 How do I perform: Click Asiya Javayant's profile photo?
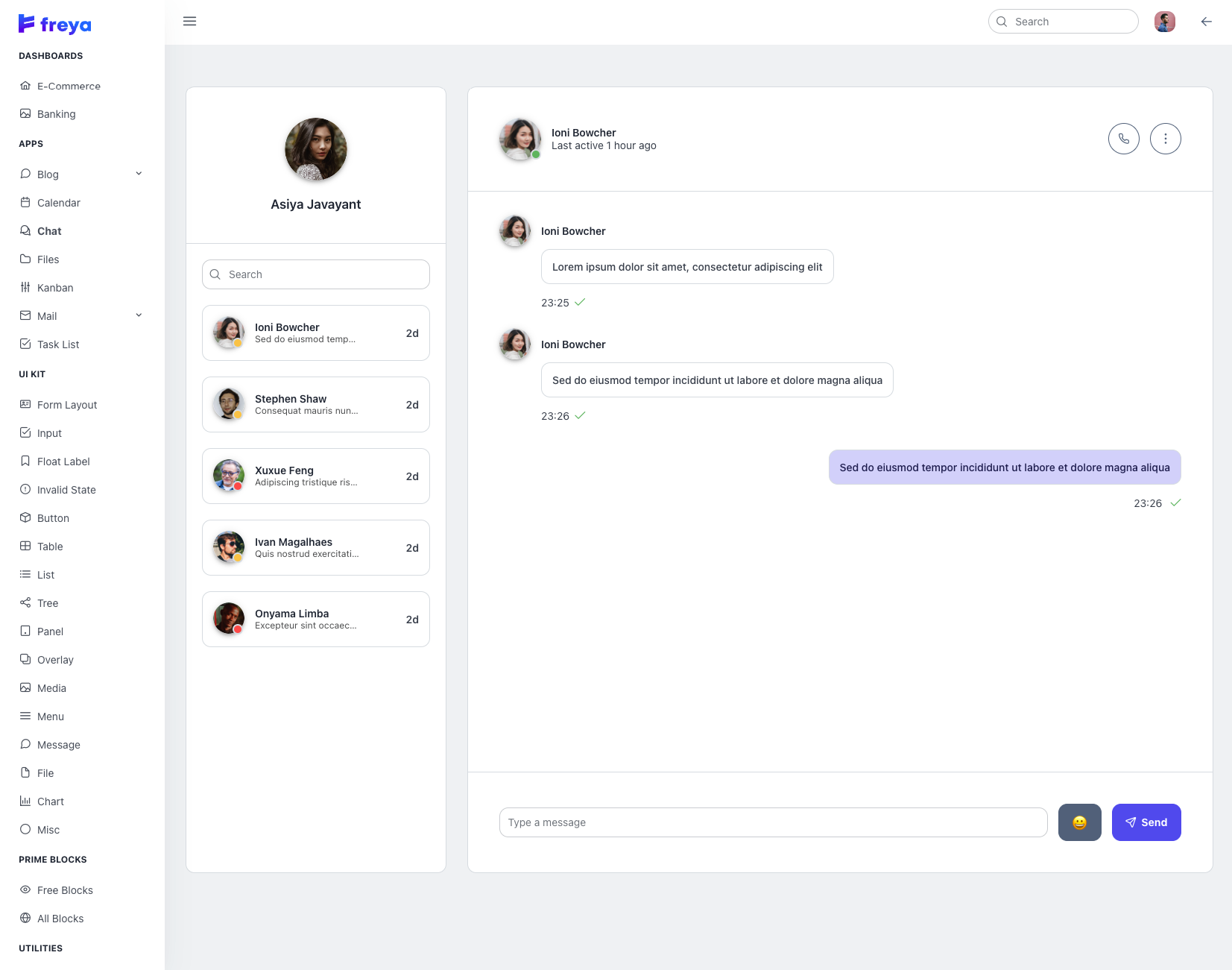[316, 149]
